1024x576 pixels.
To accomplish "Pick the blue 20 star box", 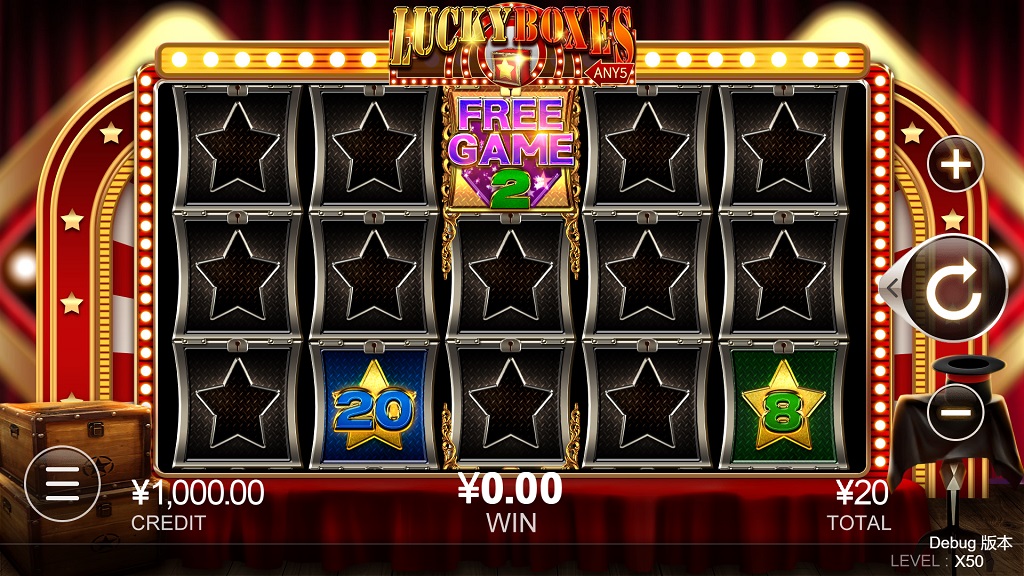I will [x=374, y=405].
